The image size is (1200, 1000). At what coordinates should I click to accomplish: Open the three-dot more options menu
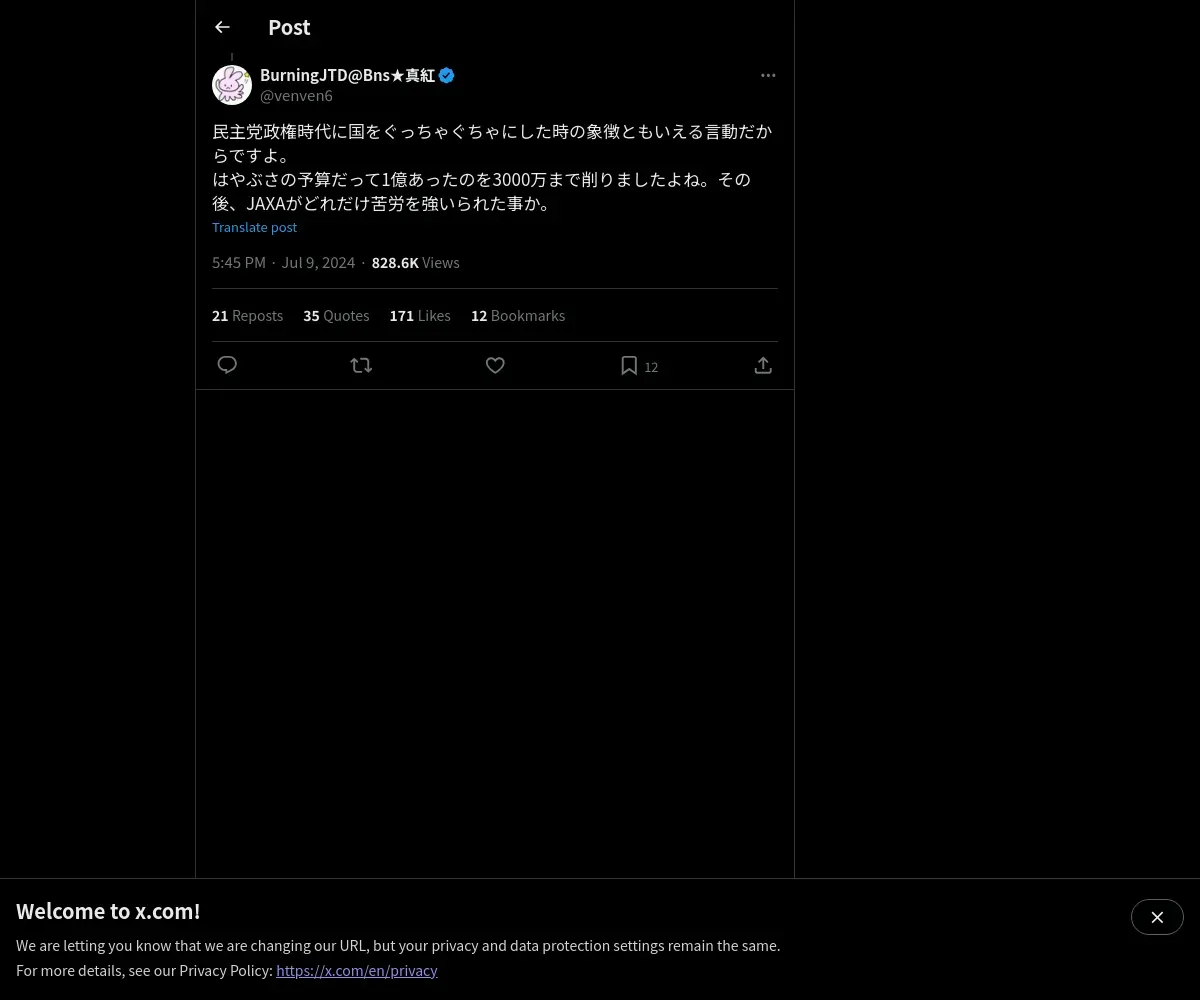click(x=768, y=75)
